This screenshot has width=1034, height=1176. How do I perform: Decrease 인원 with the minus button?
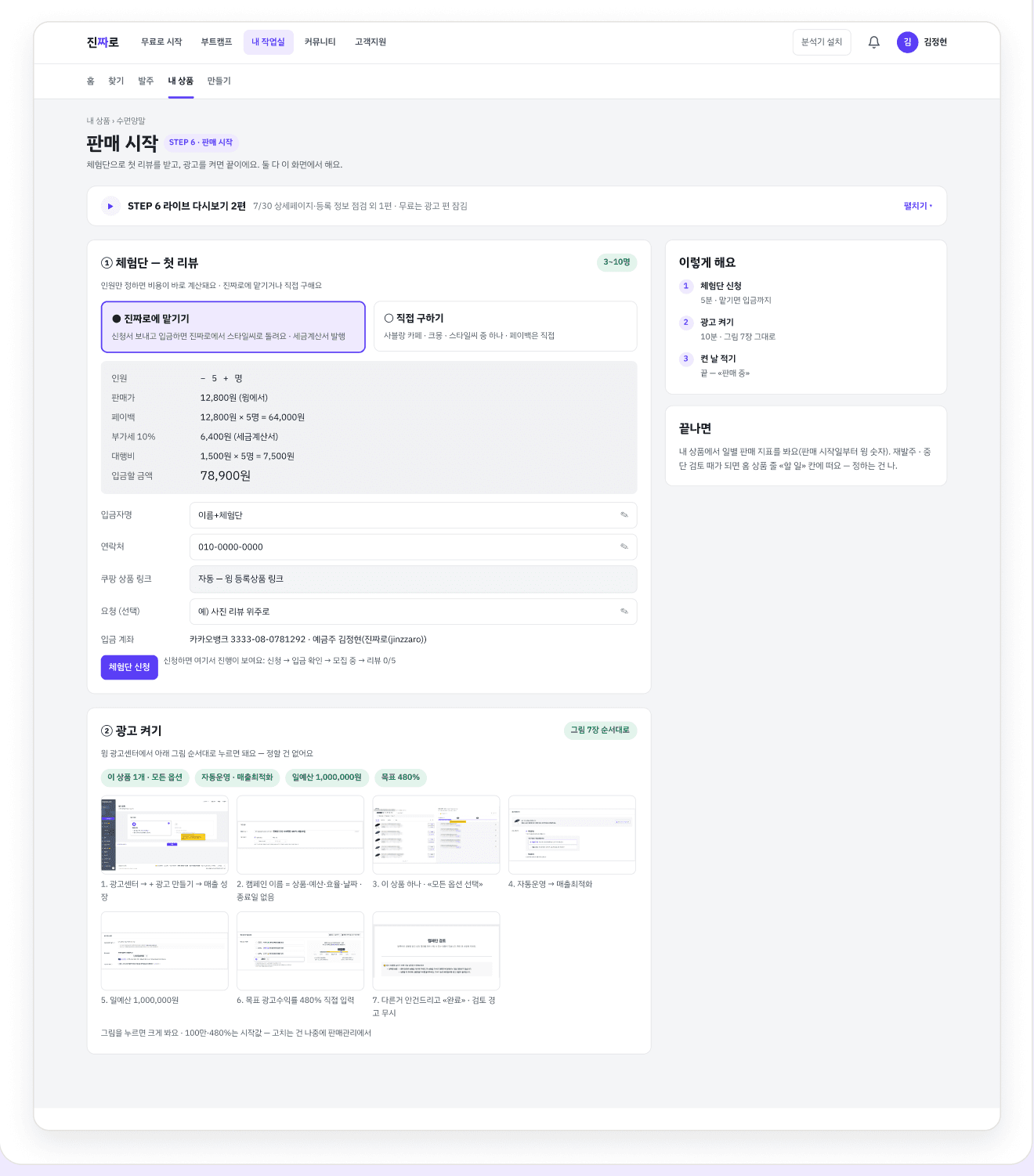203,378
